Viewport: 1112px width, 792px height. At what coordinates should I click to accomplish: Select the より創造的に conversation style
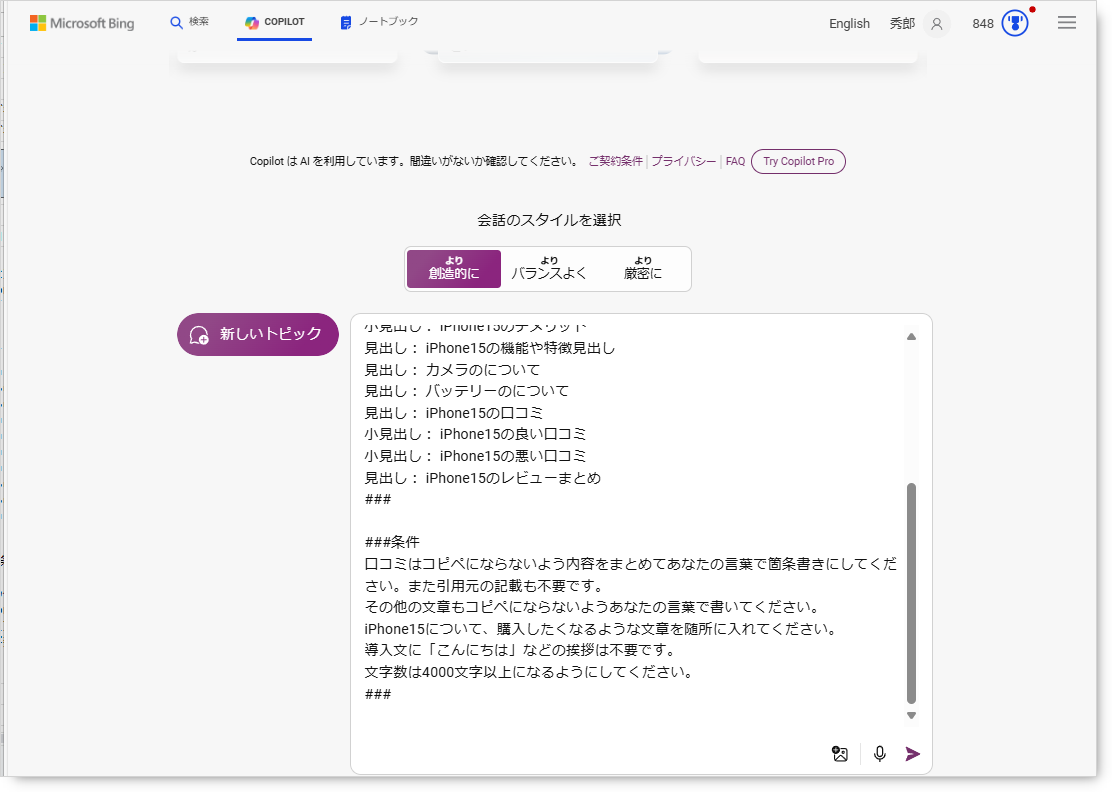point(454,269)
